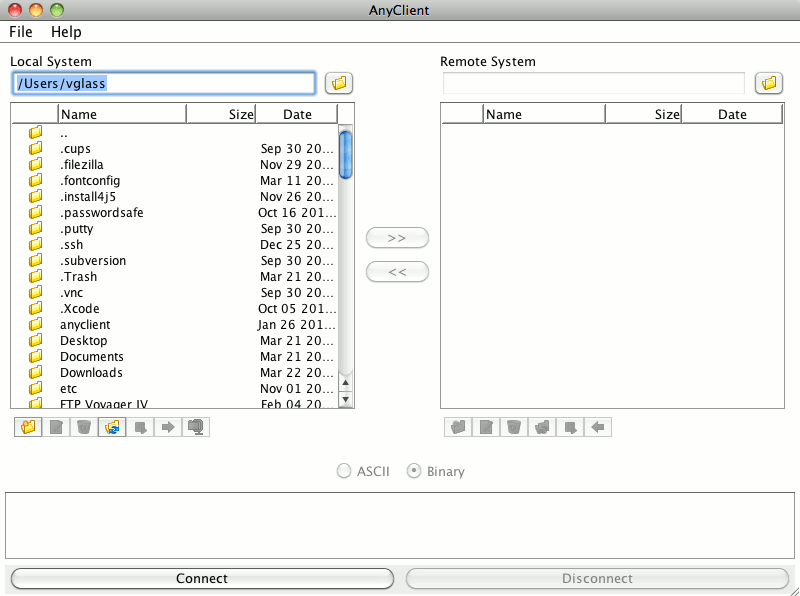
Task: Click the local computer monitor icon
Action: [x=196, y=427]
